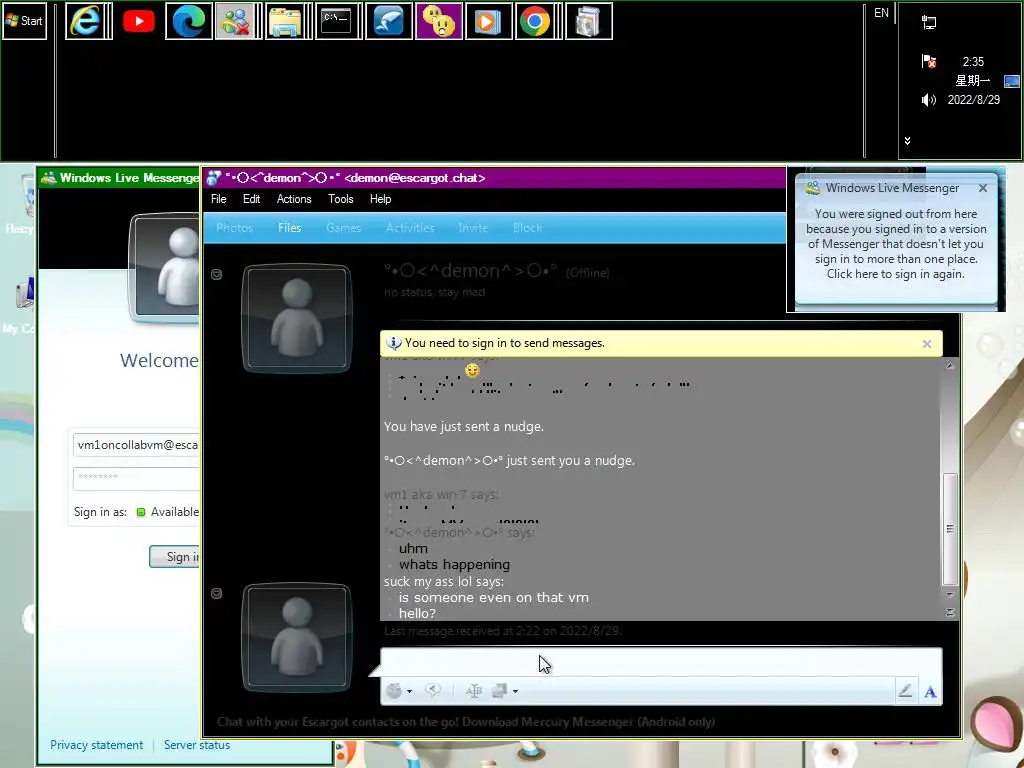The width and height of the screenshot is (1024, 768).
Task: Open the Server status link
Action: (x=197, y=745)
